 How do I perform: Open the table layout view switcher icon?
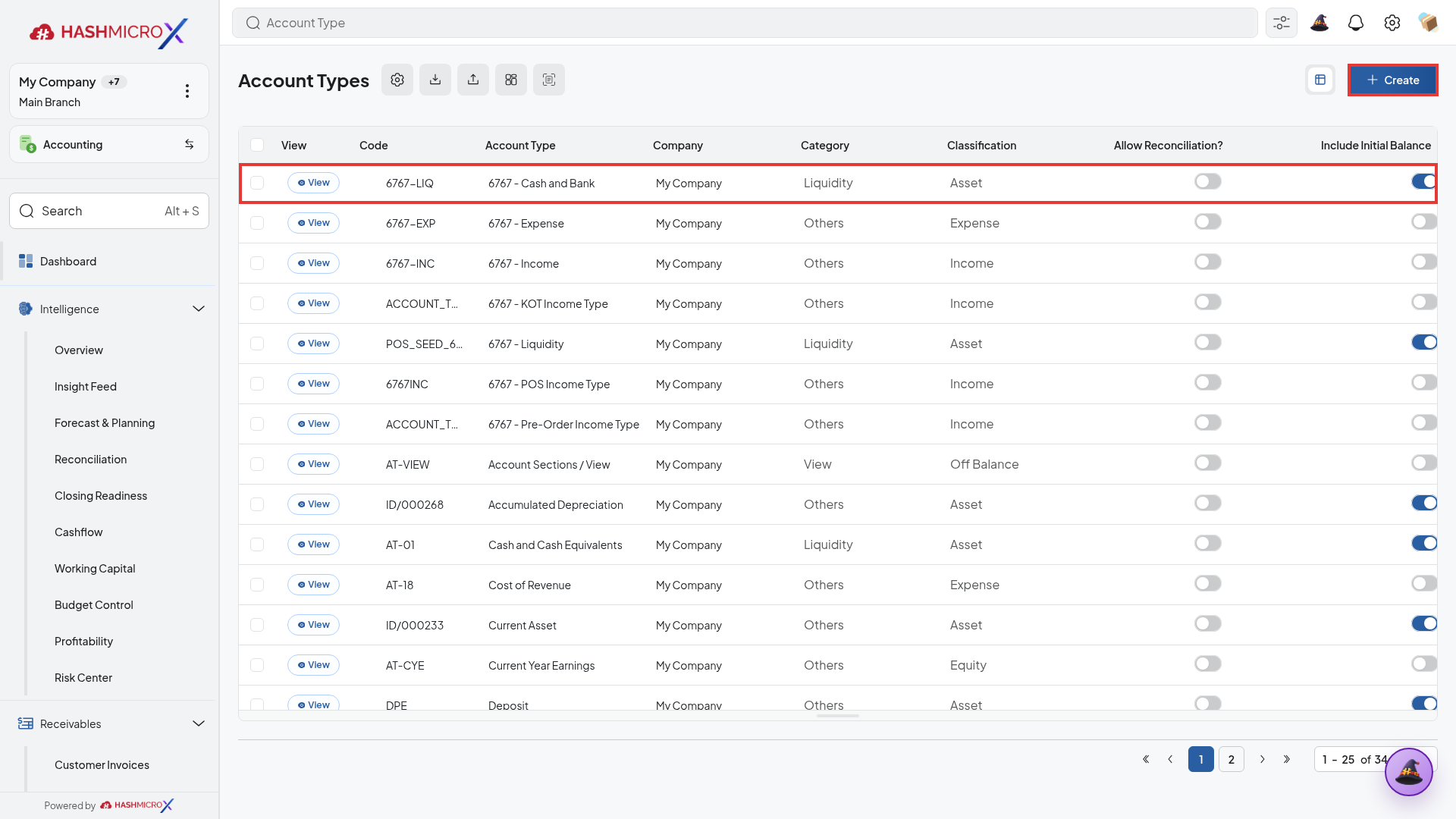(1320, 80)
